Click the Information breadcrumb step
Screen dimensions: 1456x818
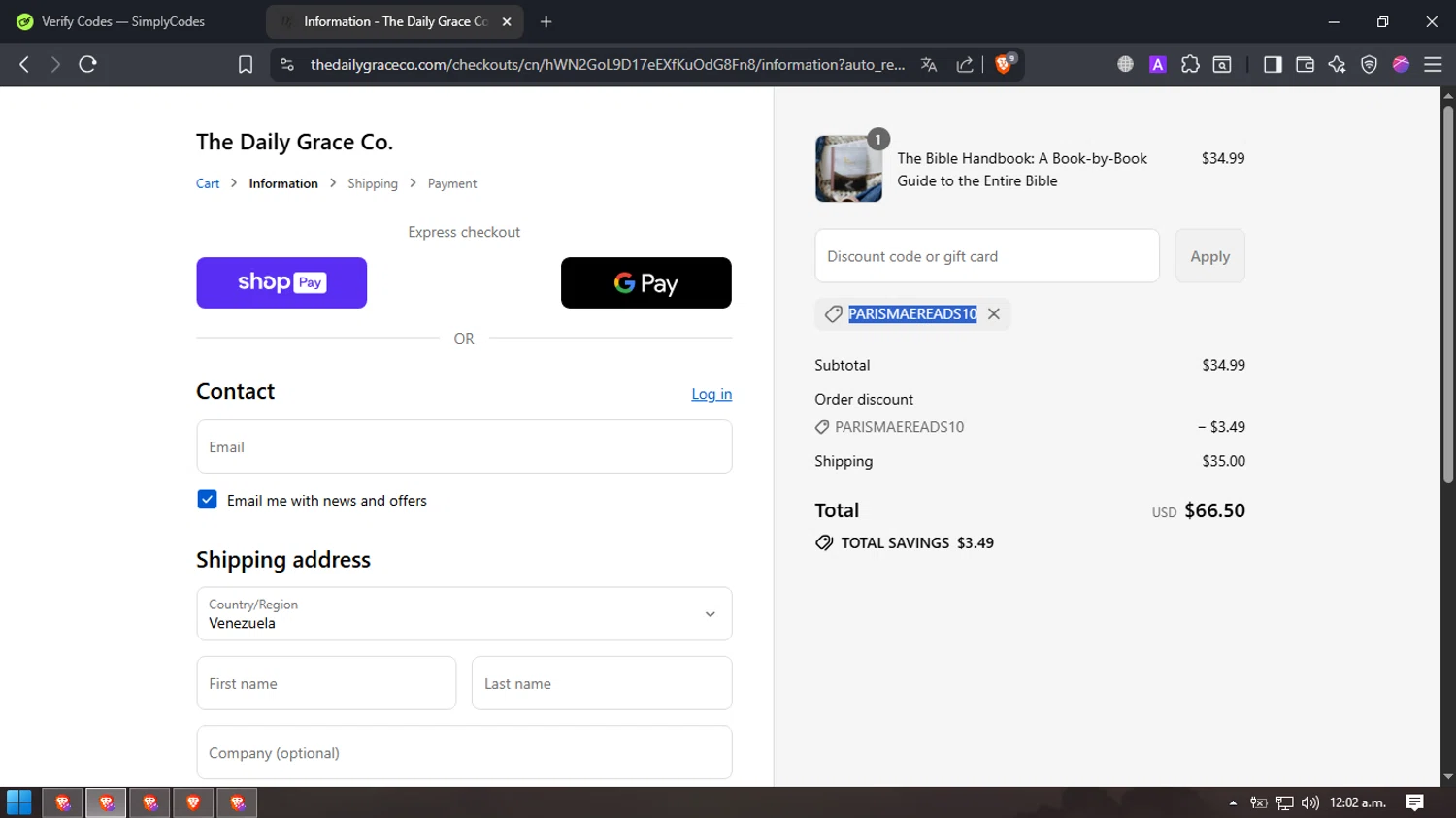283,183
